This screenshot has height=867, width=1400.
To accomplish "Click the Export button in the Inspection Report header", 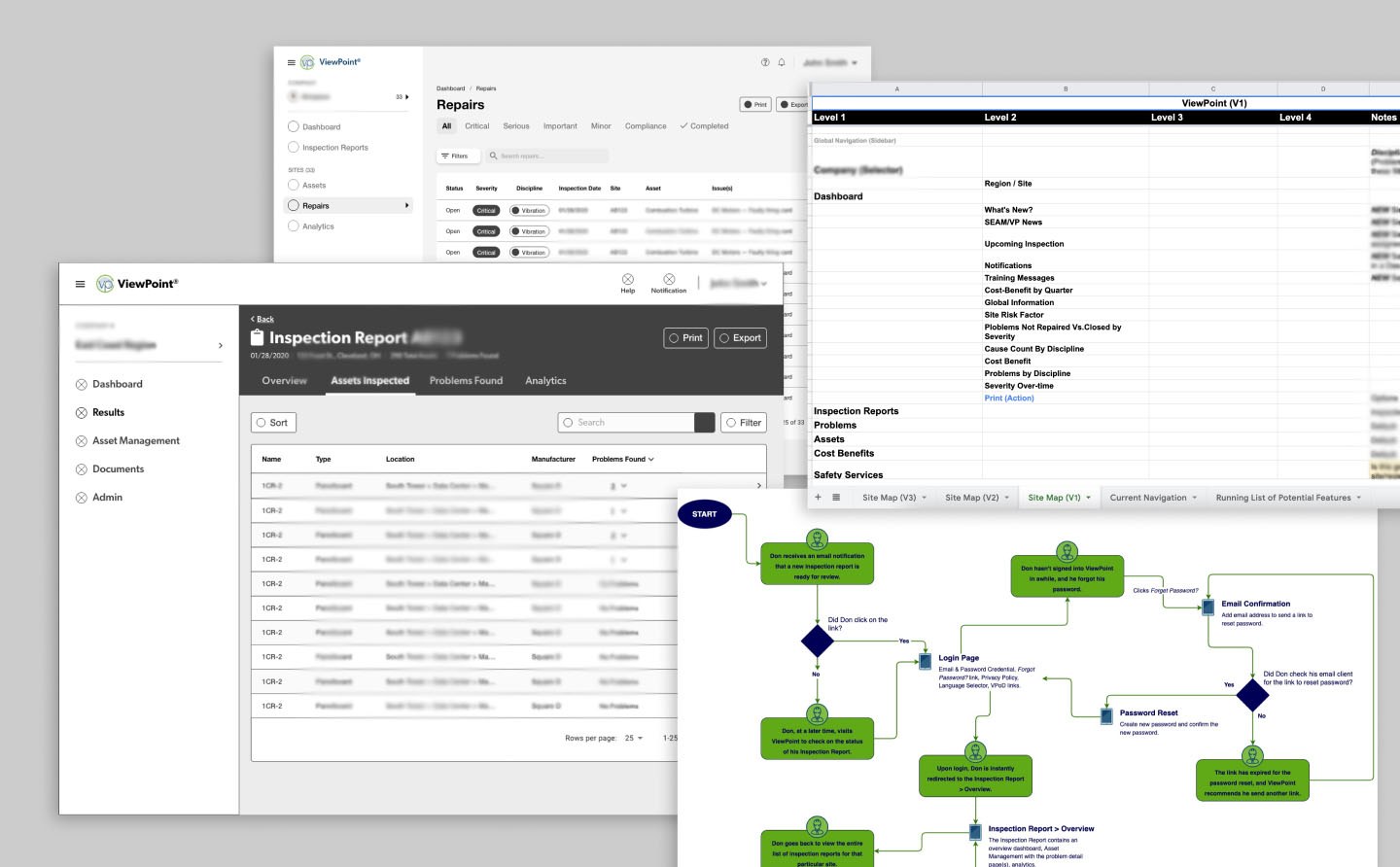I will [x=740, y=338].
